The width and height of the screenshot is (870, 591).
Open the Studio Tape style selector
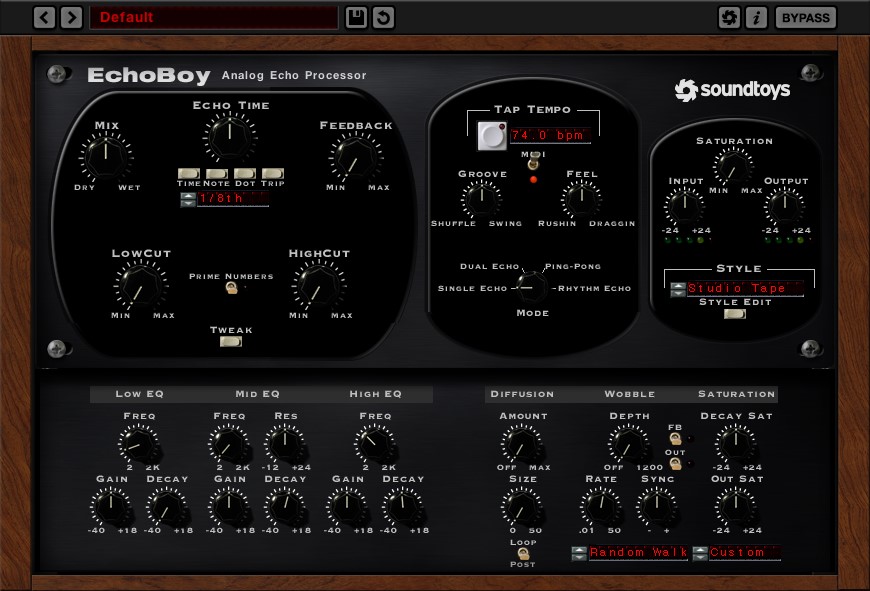745,289
